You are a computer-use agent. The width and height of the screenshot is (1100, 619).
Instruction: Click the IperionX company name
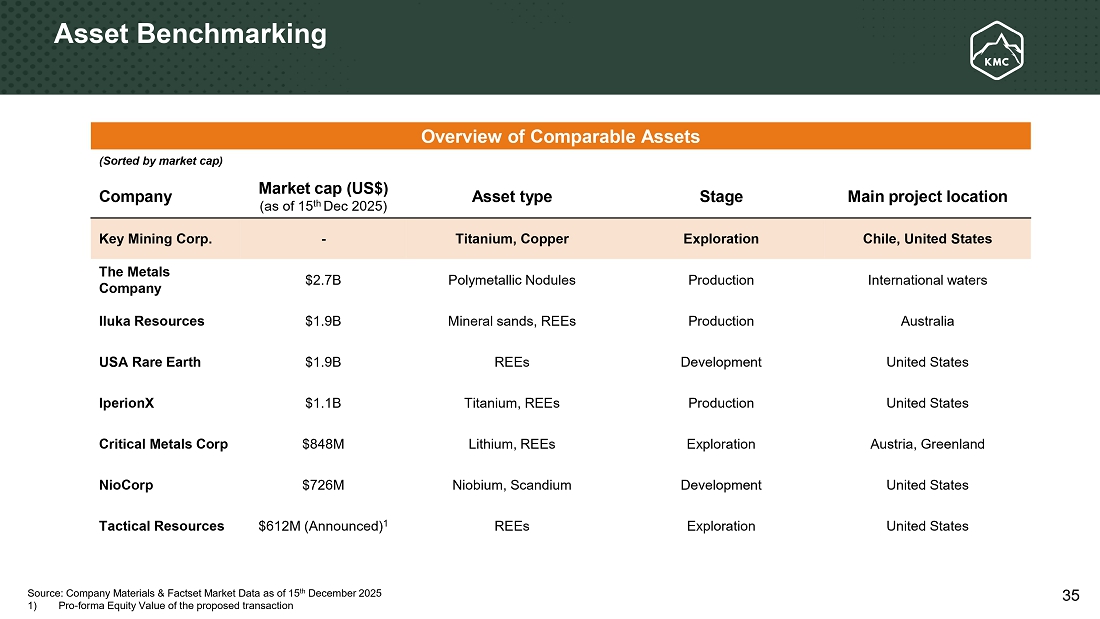[x=126, y=403]
